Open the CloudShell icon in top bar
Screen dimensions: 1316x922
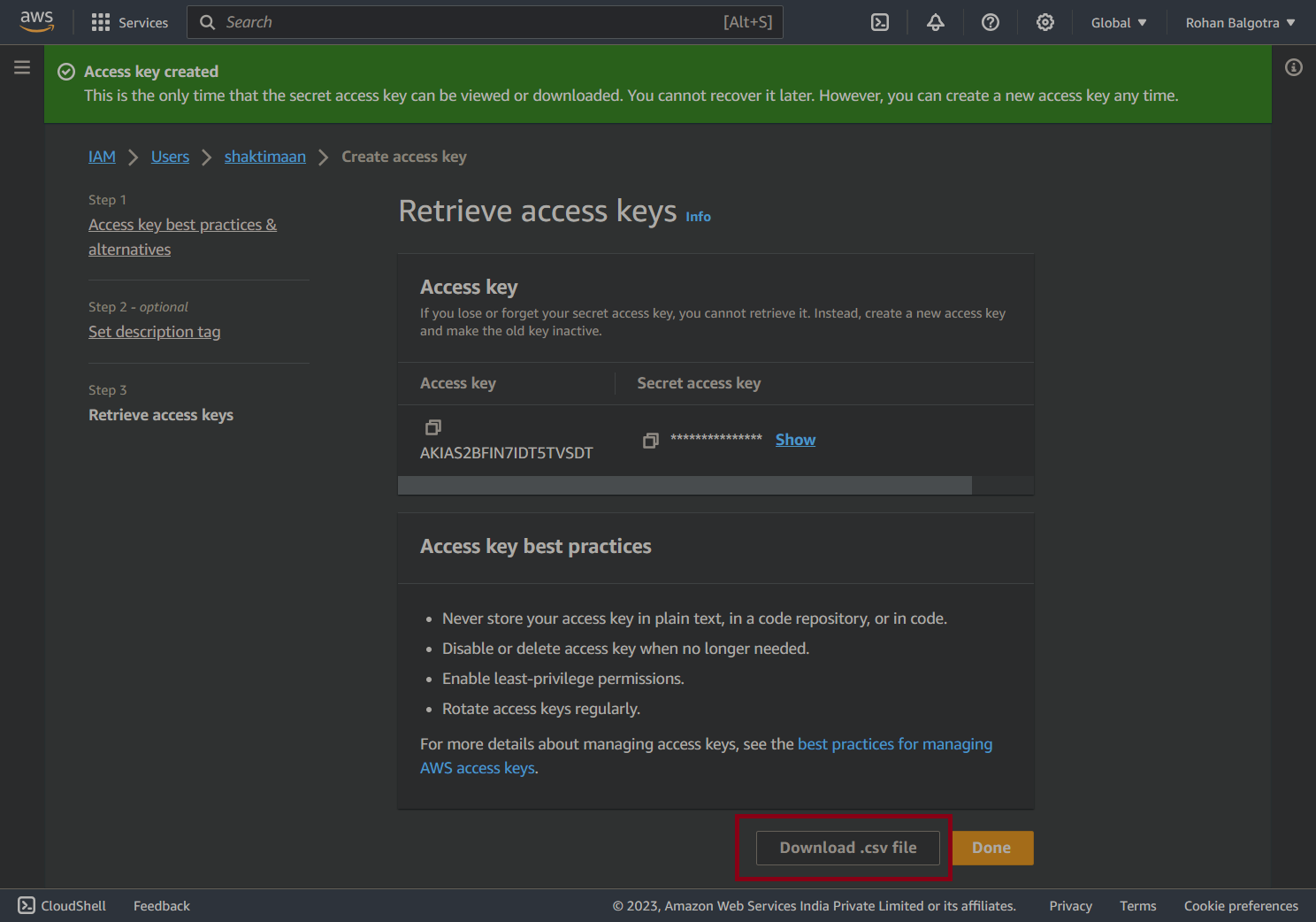880,22
